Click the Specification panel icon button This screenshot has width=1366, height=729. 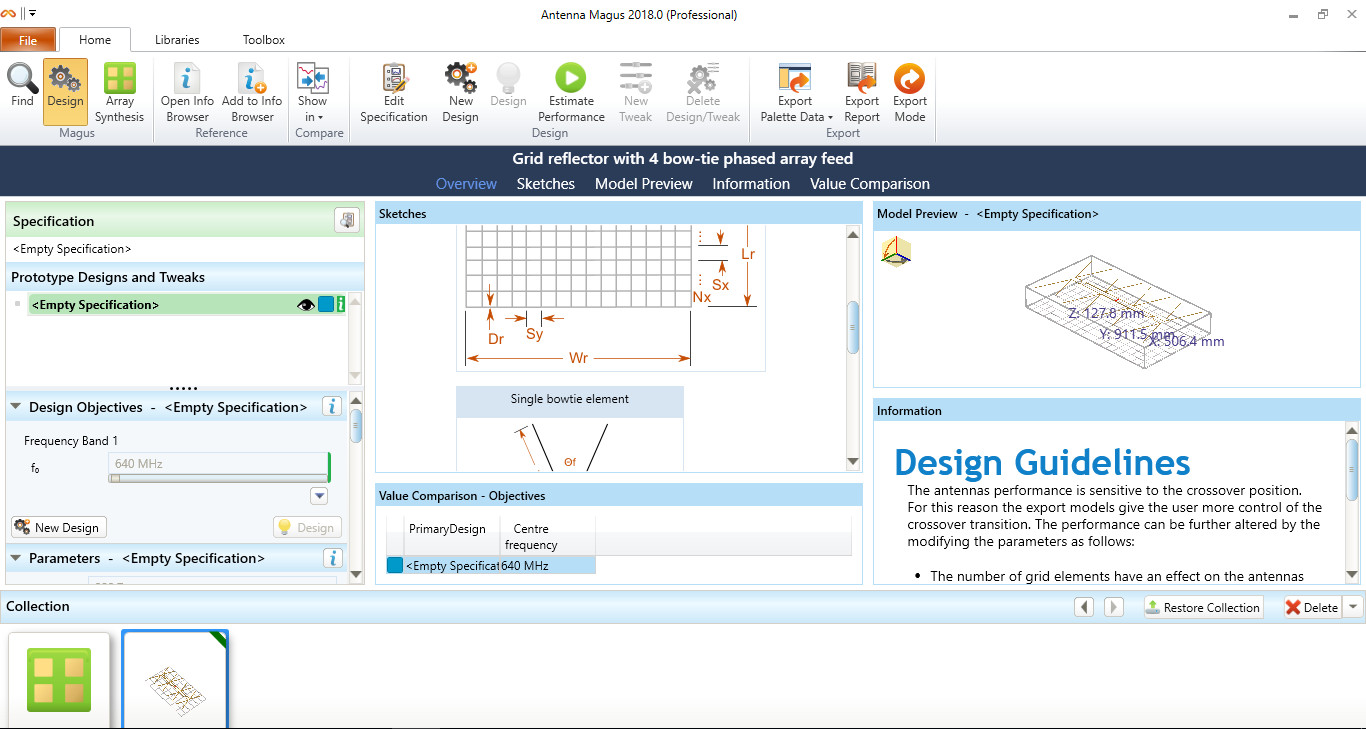click(x=347, y=221)
